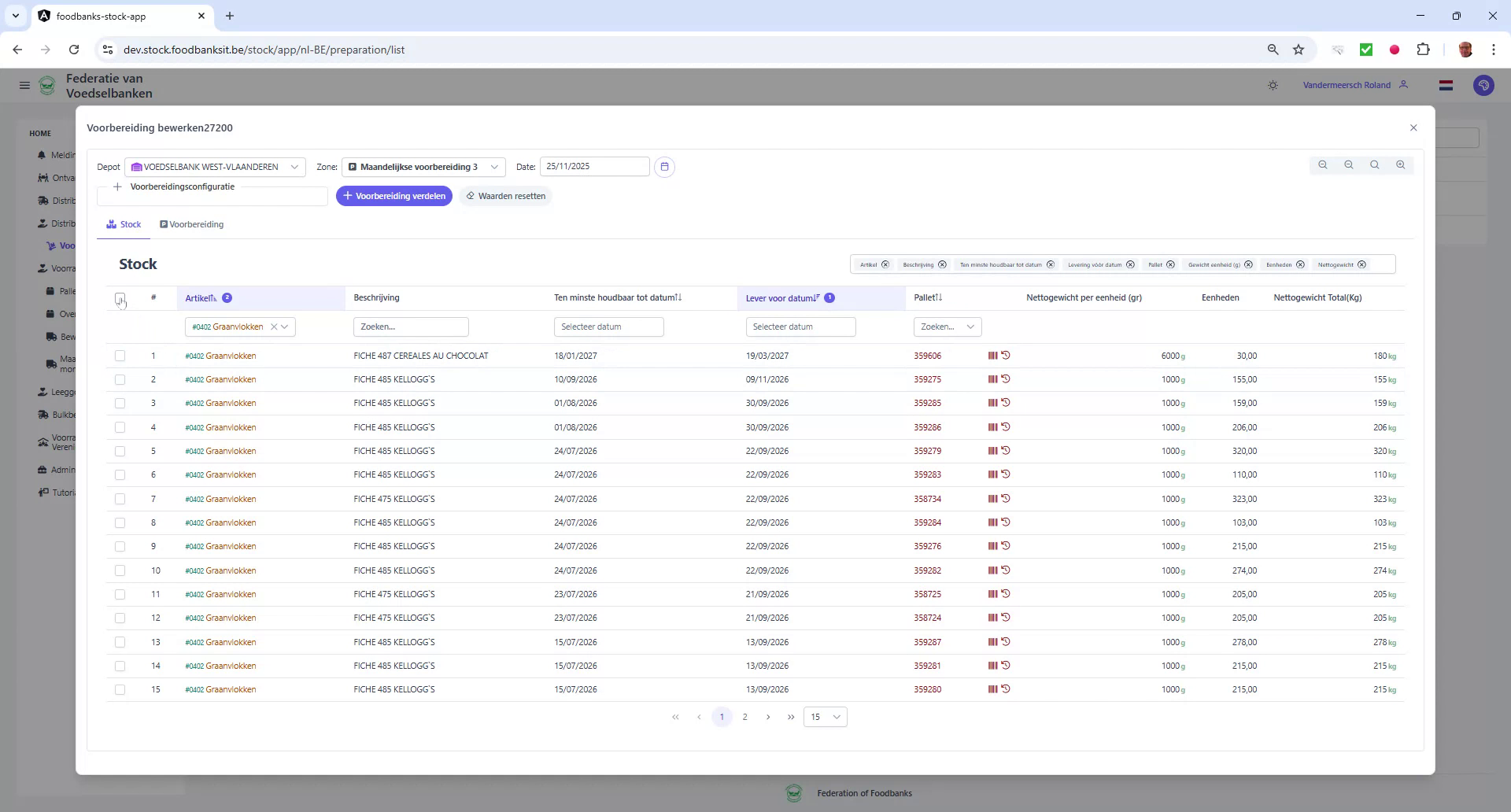Check the checkbox on FICHE 475 KELLOGG'S row 7

pos(120,499)
